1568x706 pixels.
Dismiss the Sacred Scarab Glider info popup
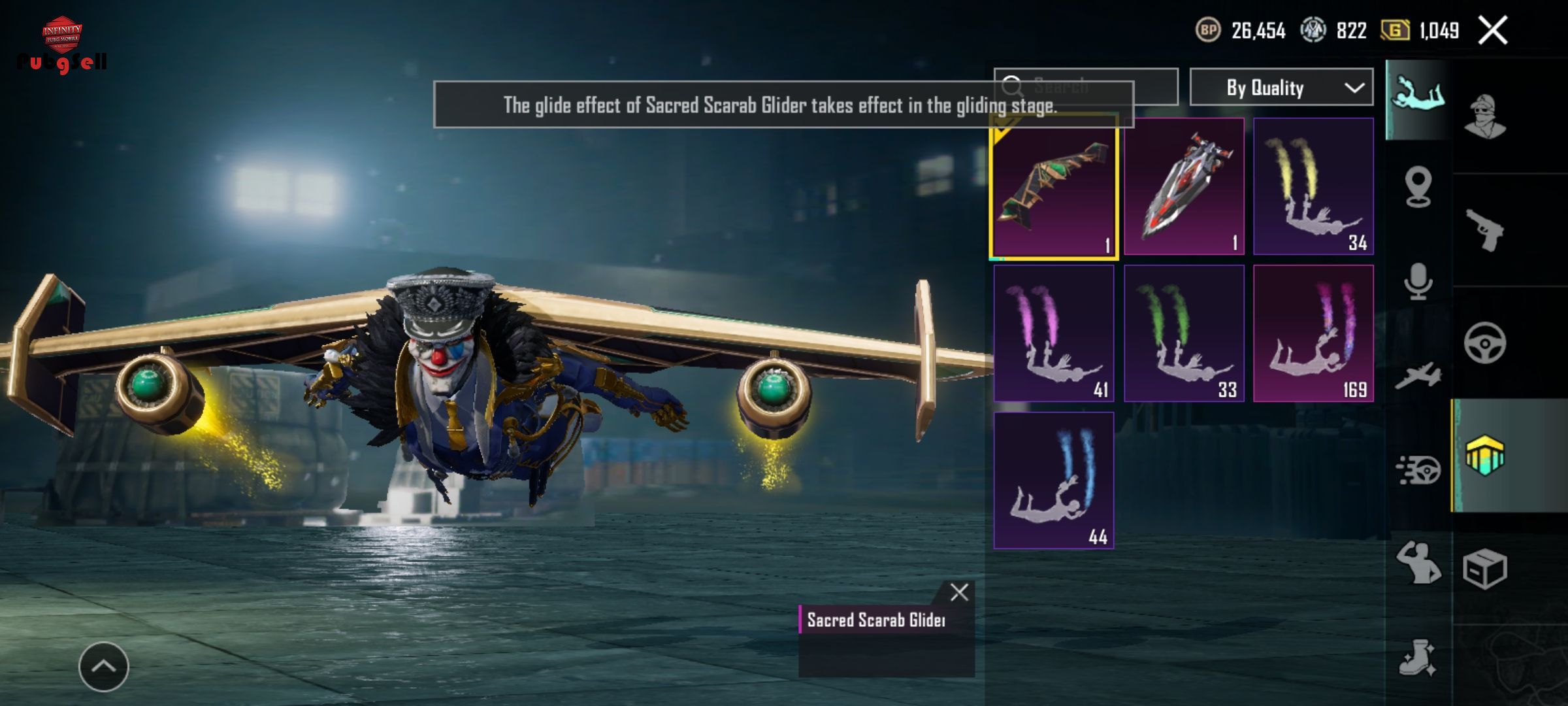959,592
